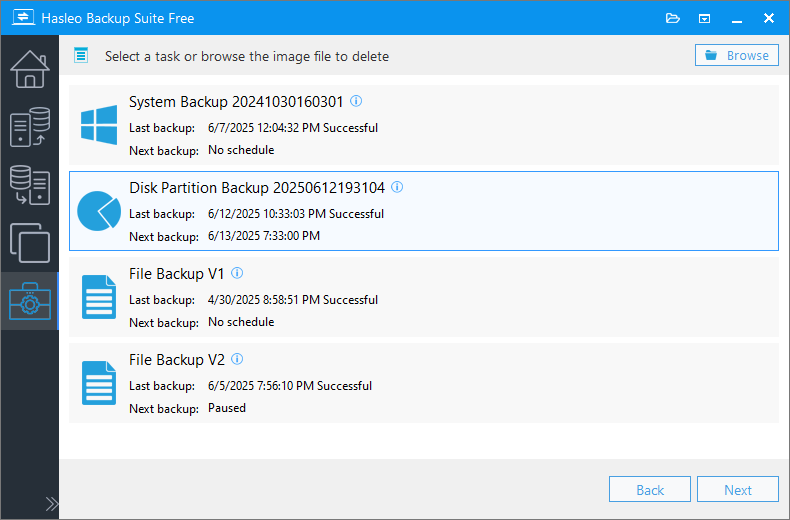This screenshot has height=520, width=790.
Task: Open the Backup sidebar section
Action: (x=30, y=127)
